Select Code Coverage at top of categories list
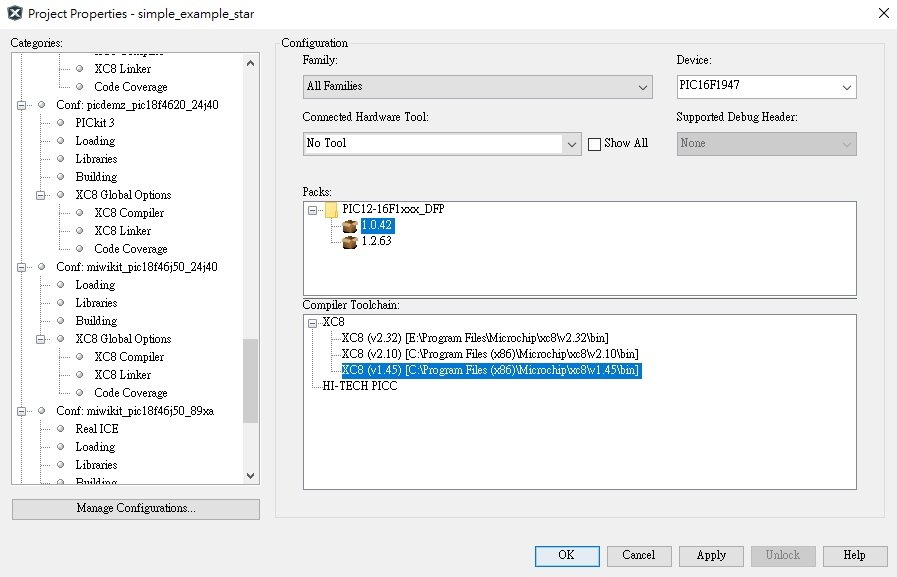This screenshot has height=577, width=897. coord(131,87)
